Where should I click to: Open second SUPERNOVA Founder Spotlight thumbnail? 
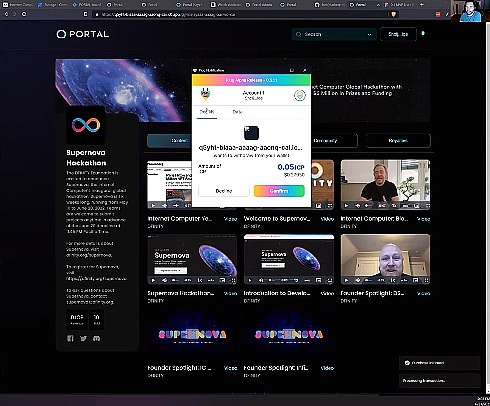tap(289, 334)
